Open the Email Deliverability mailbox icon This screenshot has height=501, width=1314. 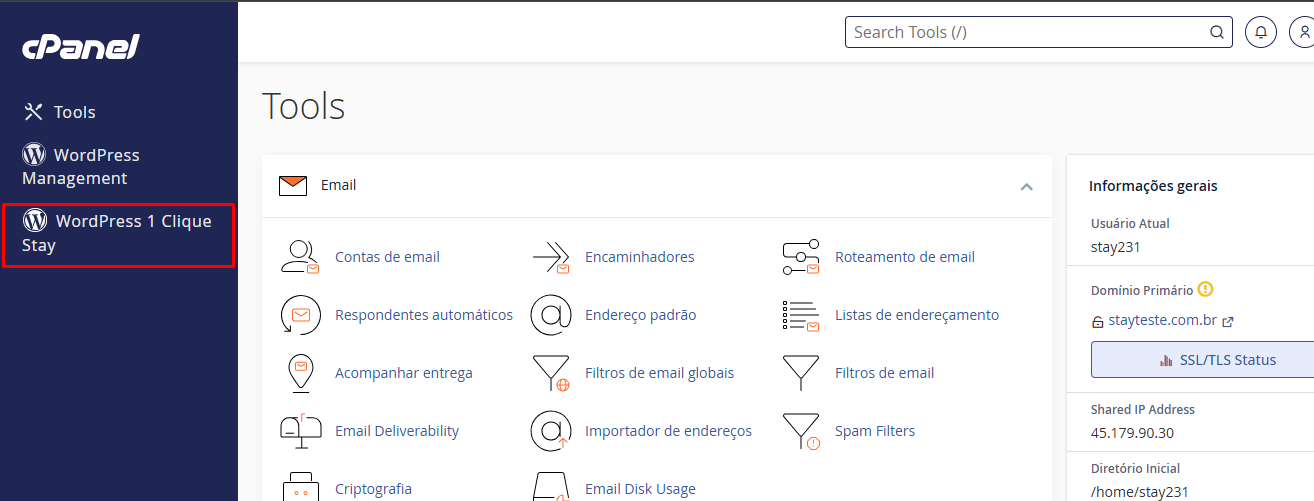tap(300, 431)
